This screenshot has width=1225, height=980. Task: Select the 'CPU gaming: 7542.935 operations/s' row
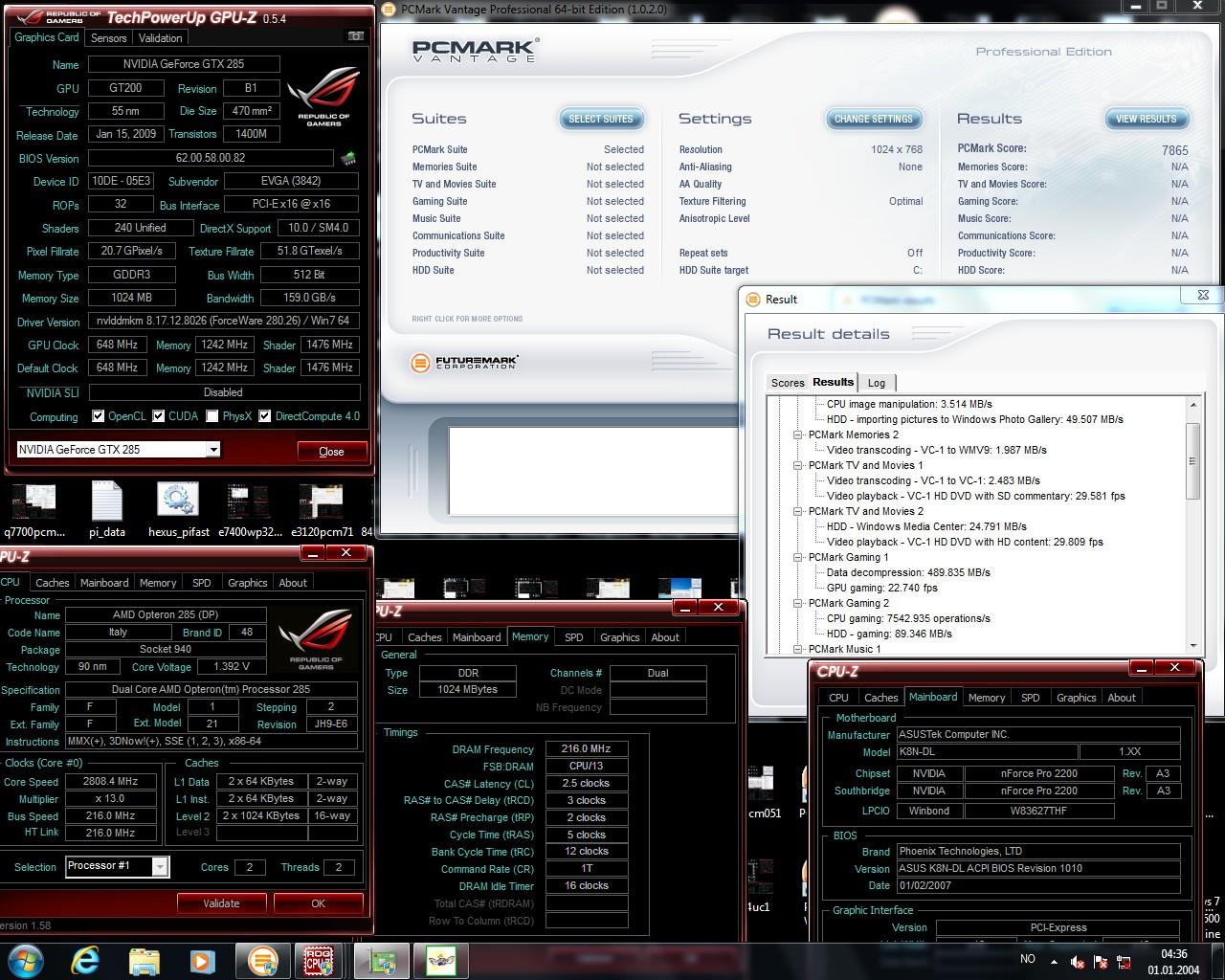point(908,618)
